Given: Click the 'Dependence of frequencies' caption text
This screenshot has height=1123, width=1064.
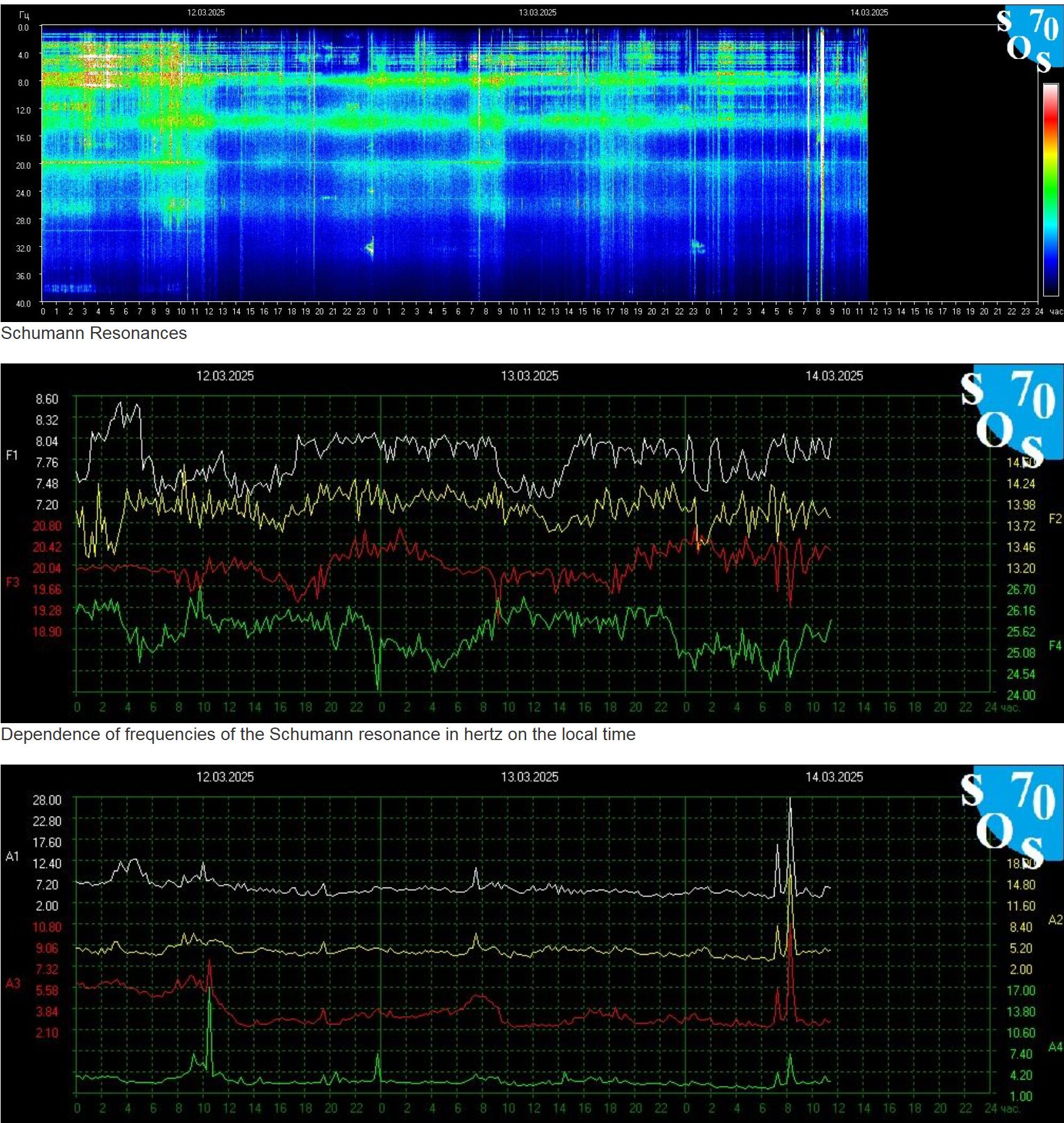Looking at the screenshot, I should (318, 734).
